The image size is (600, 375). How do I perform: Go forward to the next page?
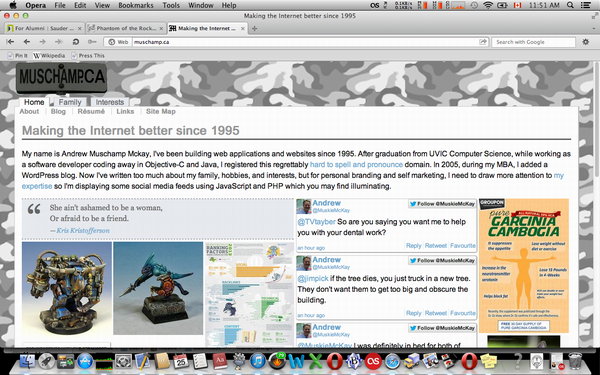(x=42, y=42)
